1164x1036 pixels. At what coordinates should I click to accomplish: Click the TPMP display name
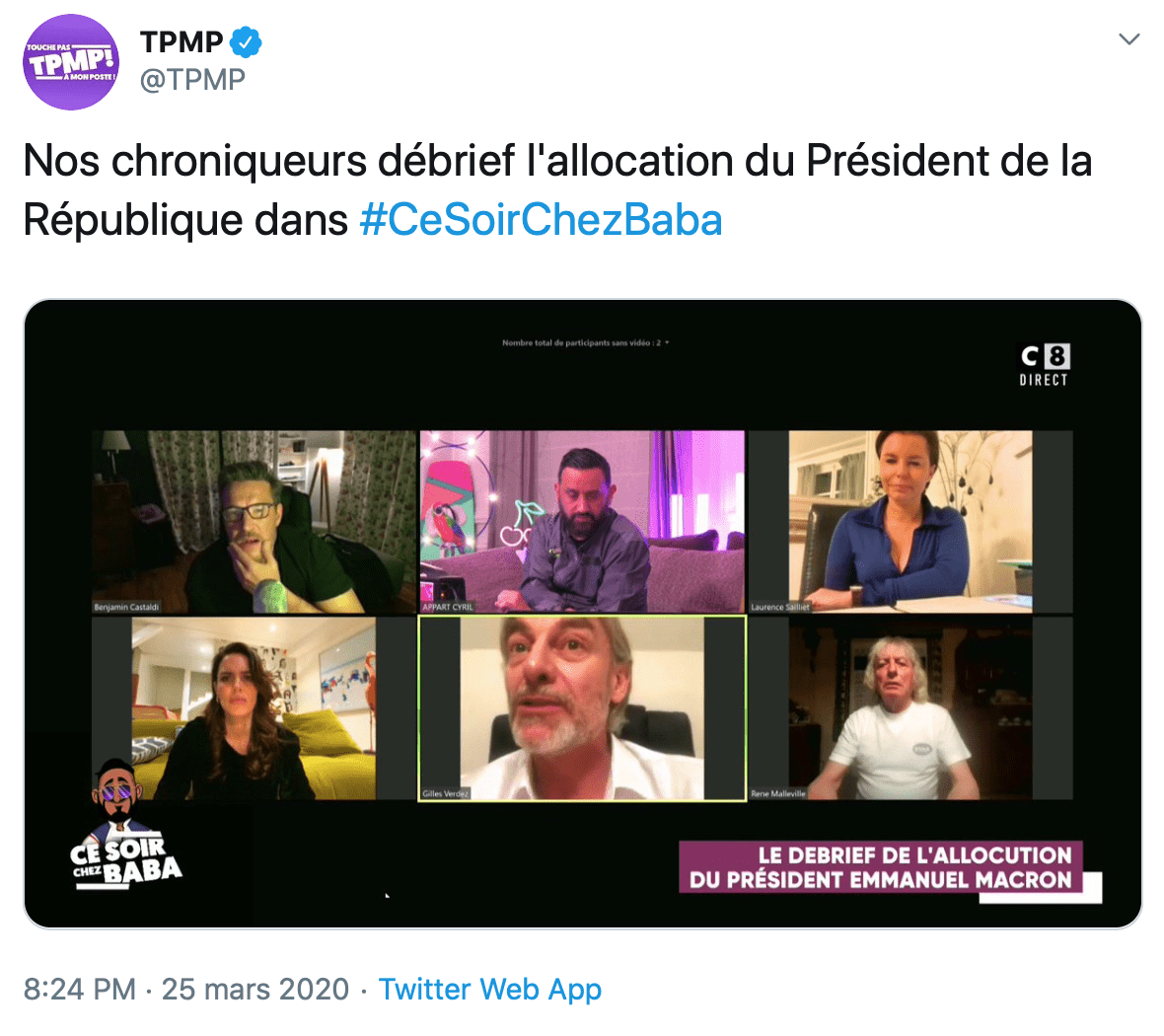[182, 42]
